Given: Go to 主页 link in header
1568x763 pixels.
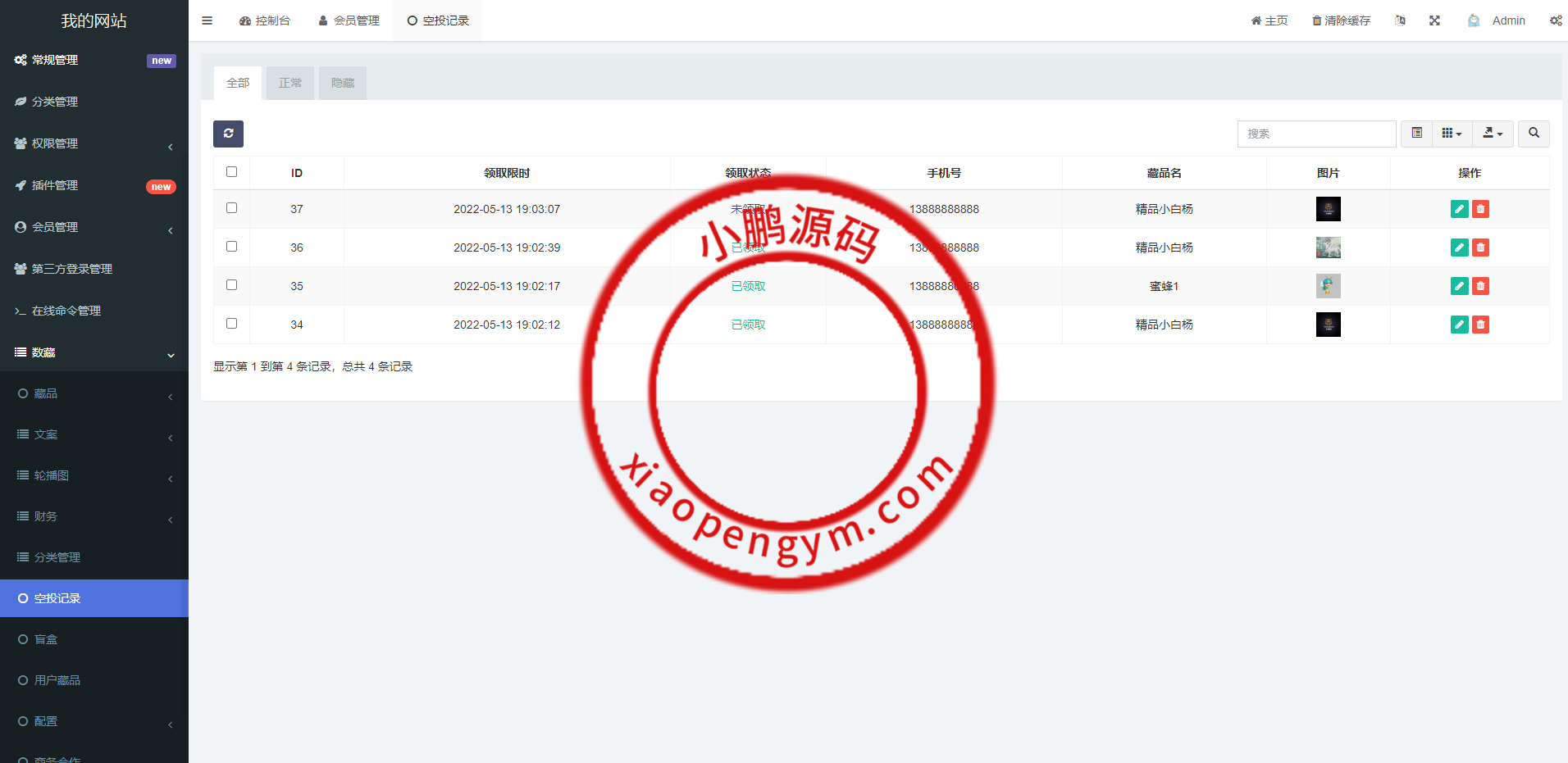Looking at the screenshot, I should click(x=1269, y=20).
